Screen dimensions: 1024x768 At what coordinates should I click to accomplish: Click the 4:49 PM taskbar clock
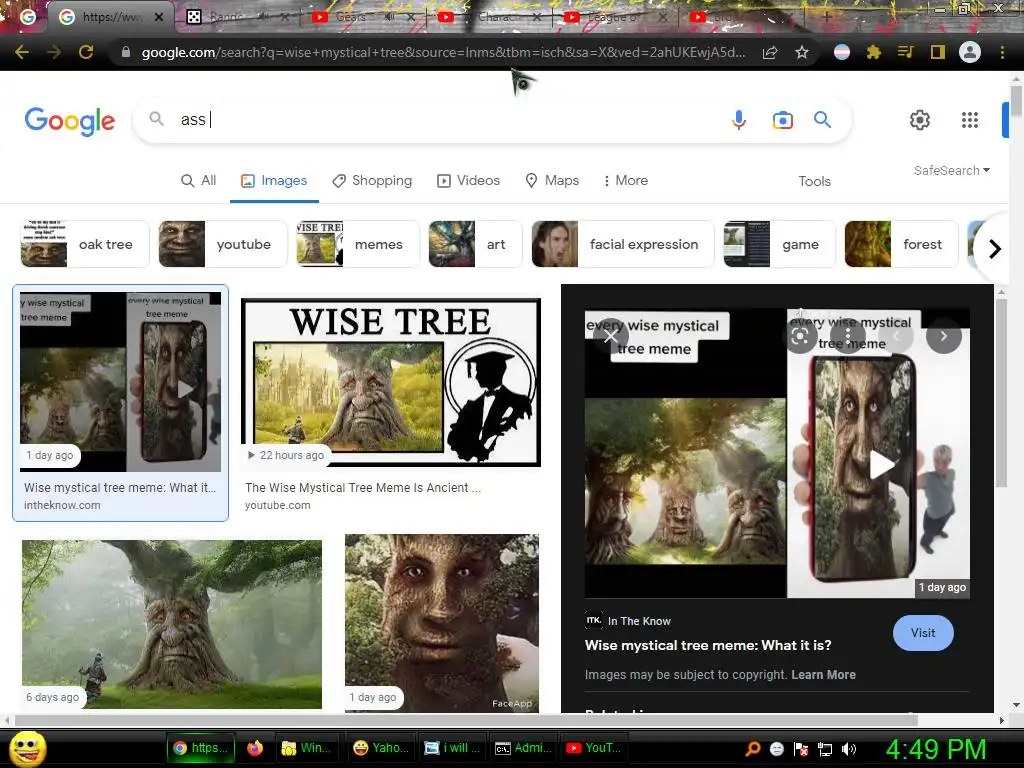pyautogui.click(x=936, y=749)
